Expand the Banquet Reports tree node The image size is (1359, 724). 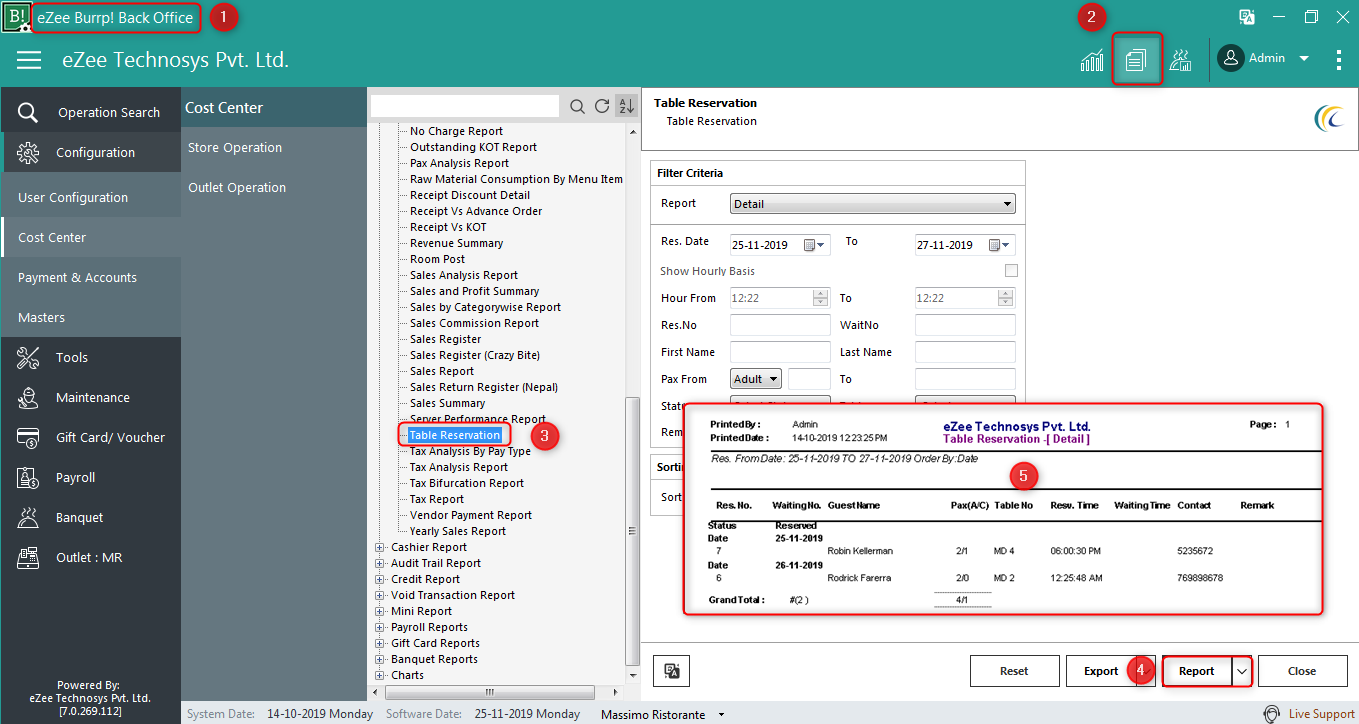(380, 659)
